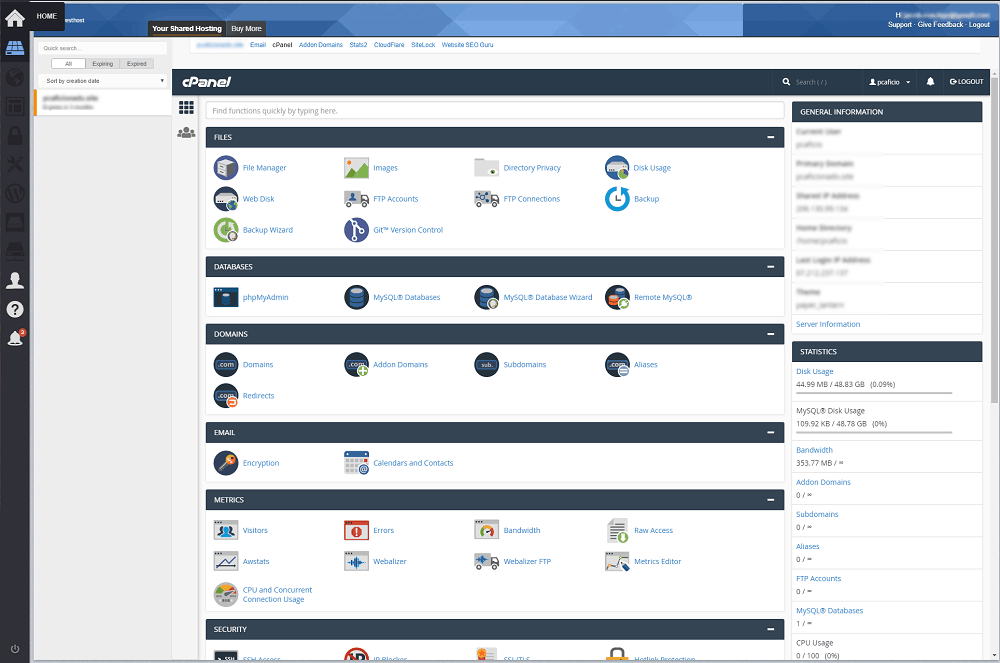The height and width of the screenshot is (663, 1000).
Task: Open the Stats2 sub-tab
Action: point(358,45)
